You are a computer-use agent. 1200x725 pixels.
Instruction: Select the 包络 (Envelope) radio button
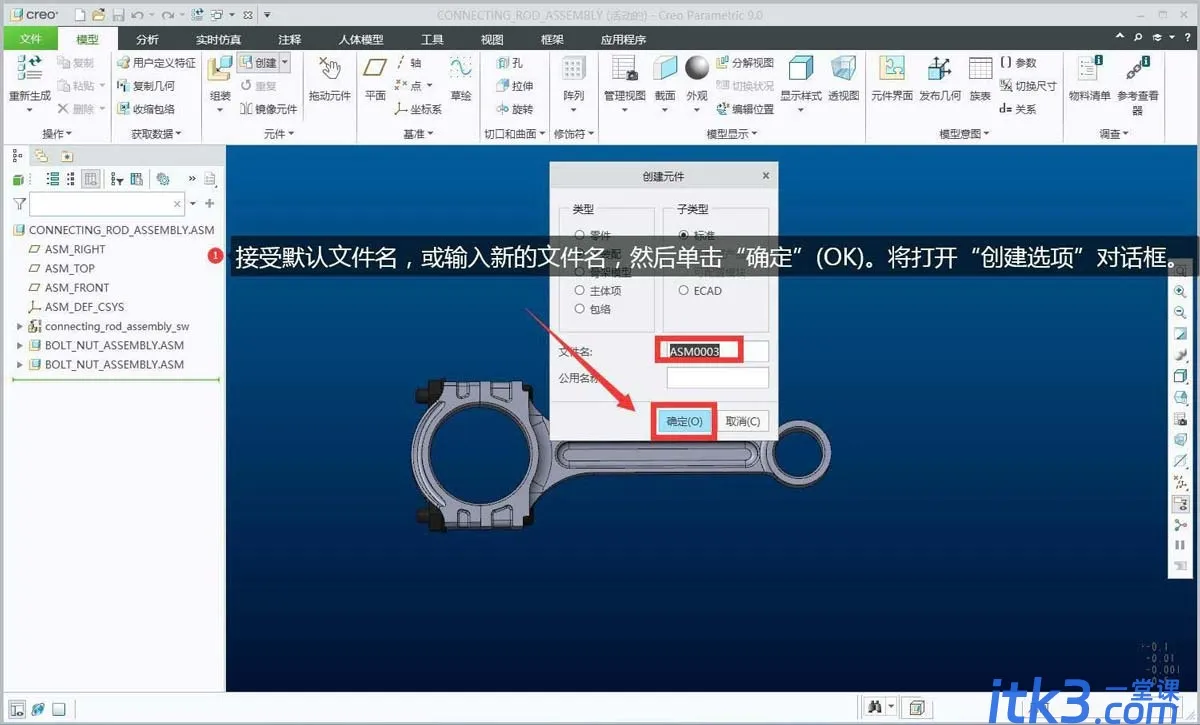pos(579,309)
